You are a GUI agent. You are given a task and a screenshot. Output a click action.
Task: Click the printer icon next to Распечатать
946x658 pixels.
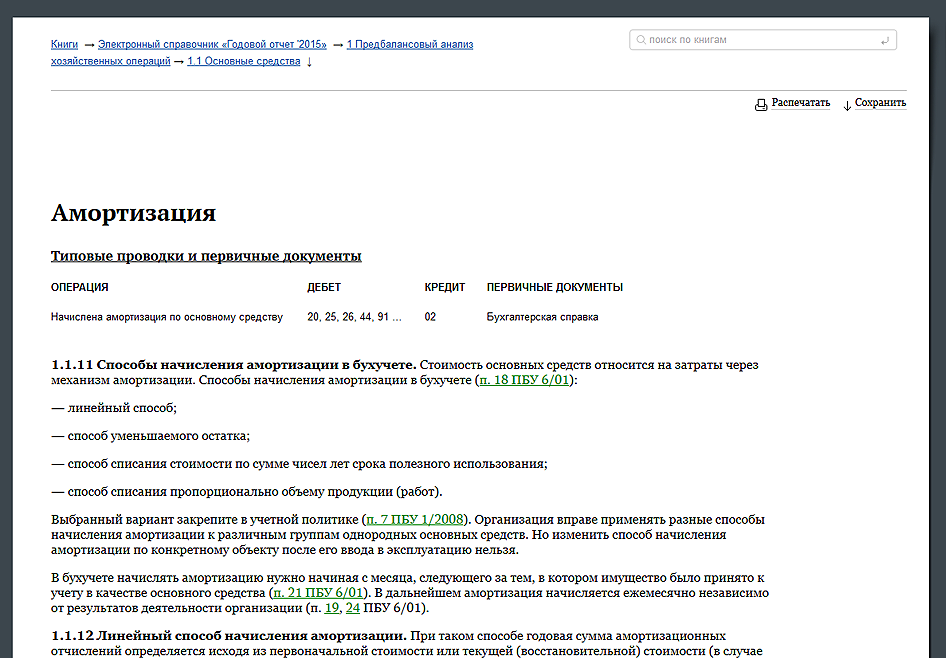pos(761,105)
